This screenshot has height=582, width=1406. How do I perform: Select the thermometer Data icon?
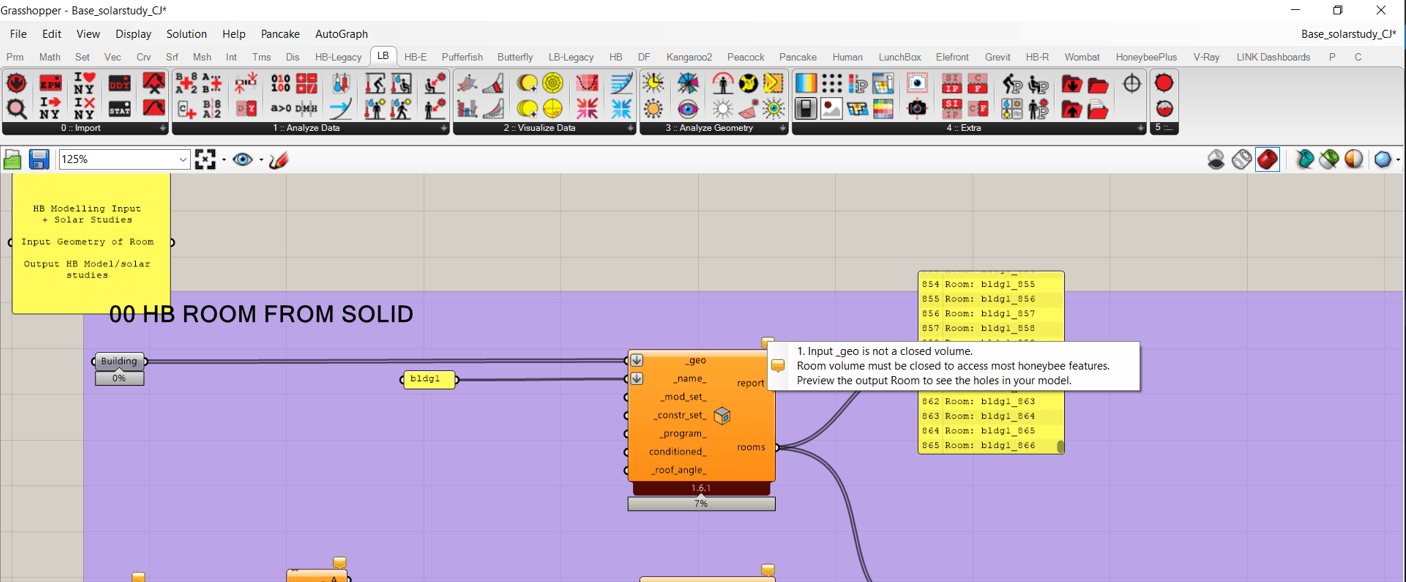(341, 83)
